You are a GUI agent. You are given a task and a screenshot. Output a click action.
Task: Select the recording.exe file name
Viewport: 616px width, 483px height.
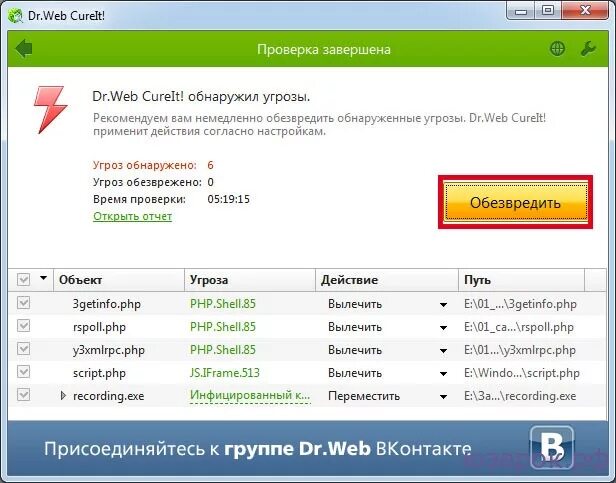tap(108, 396)
